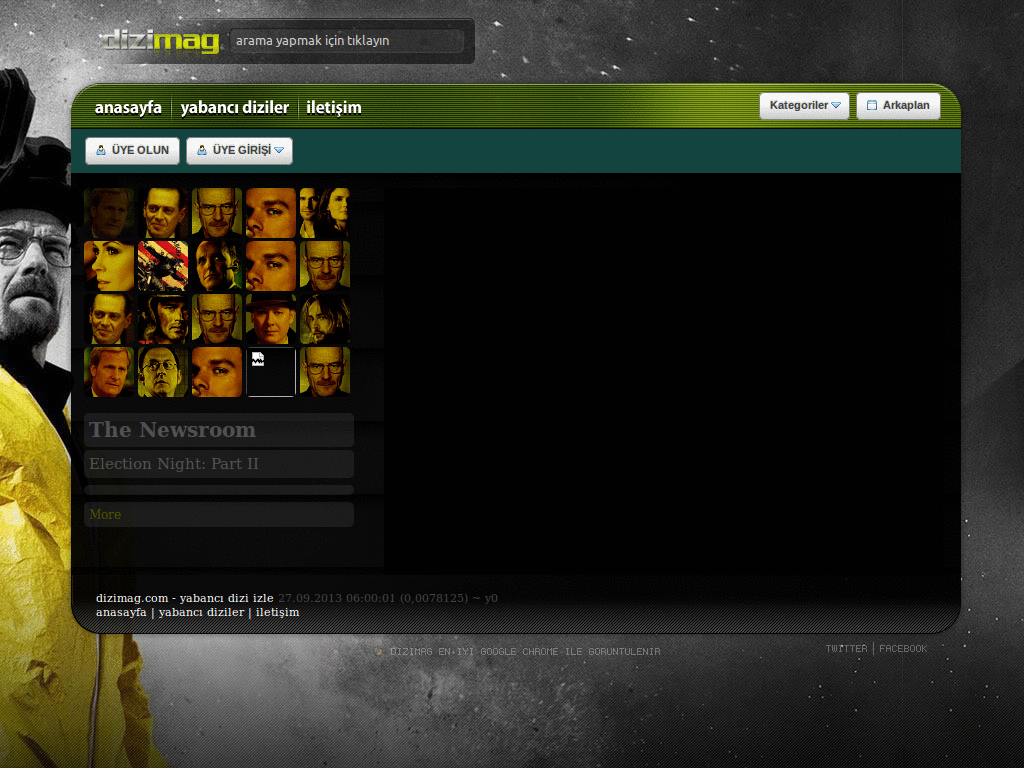Pick thumbnail of long-haired bearded man

325,319
